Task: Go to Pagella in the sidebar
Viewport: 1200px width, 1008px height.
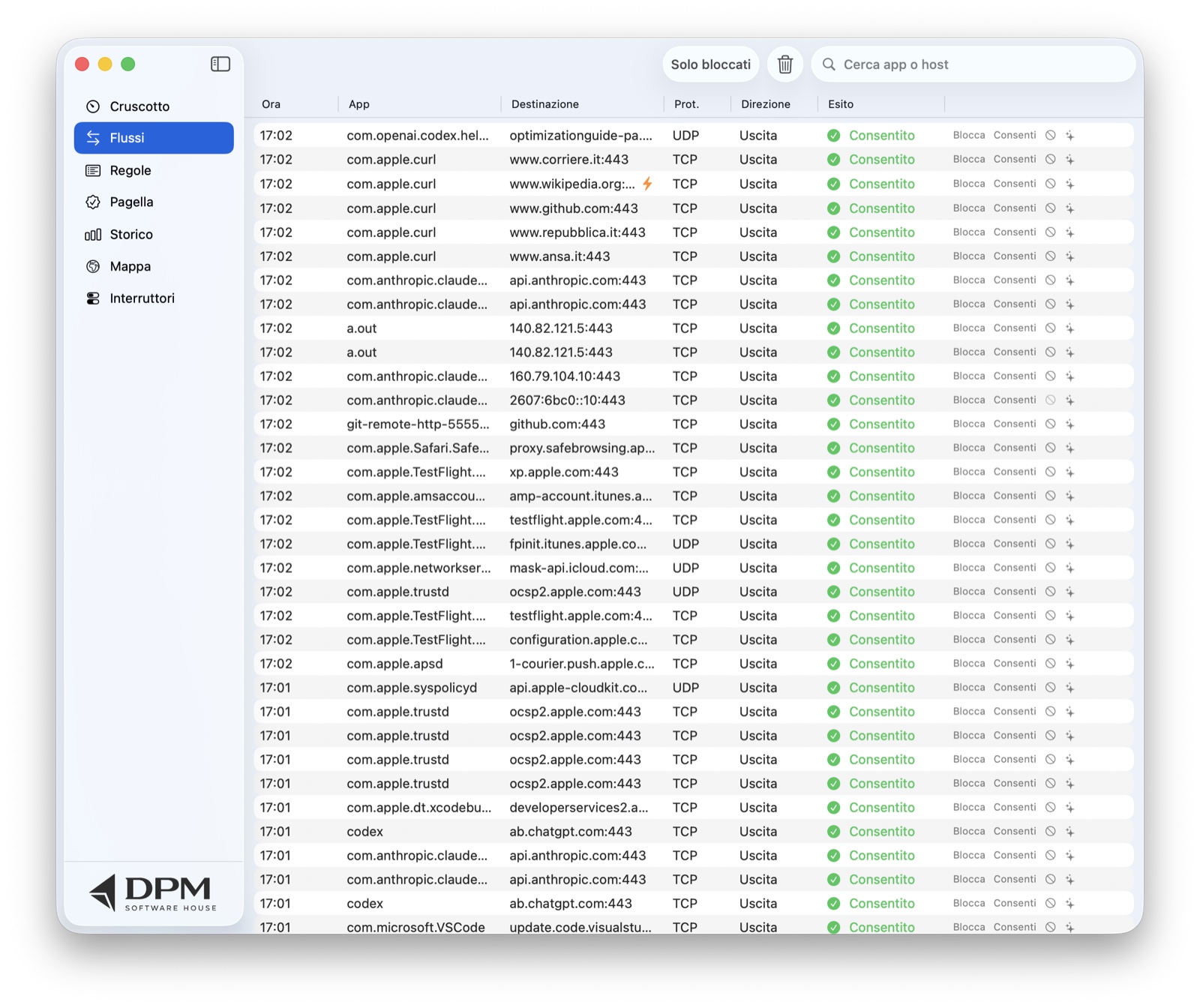Action: (x=154, y=202)
